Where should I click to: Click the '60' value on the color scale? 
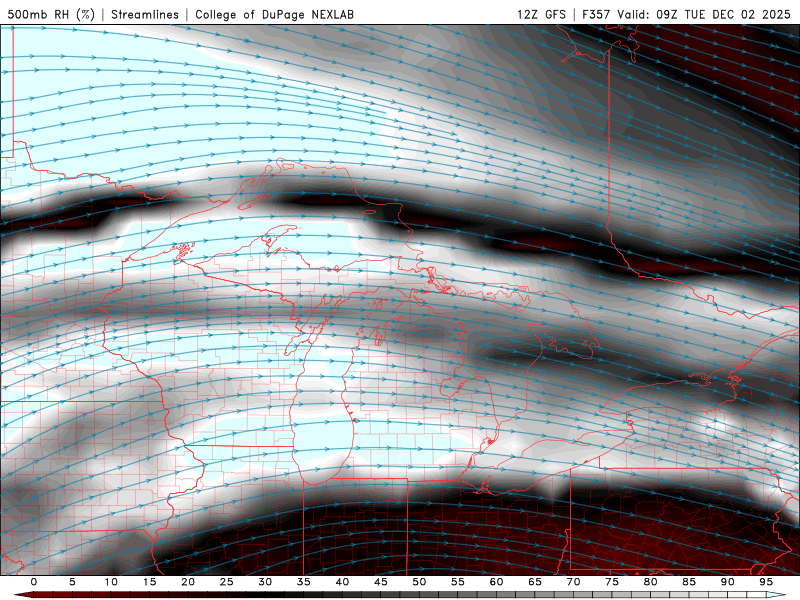pyautogui.click(x=496, y=582)
